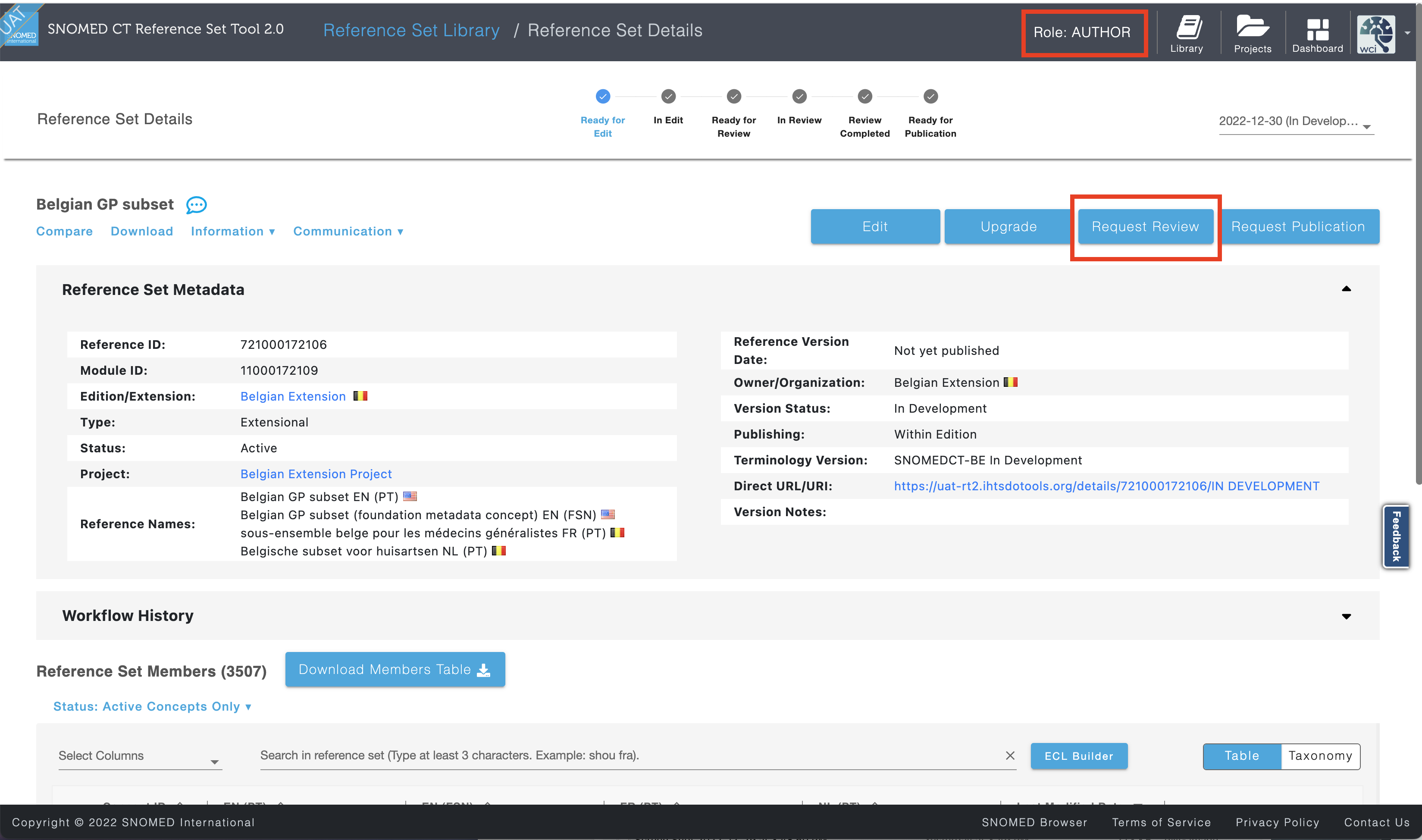Click the Role: AUTHOR label
The height and width of the screenshot is (840, 1422).
click(1082, 32)
